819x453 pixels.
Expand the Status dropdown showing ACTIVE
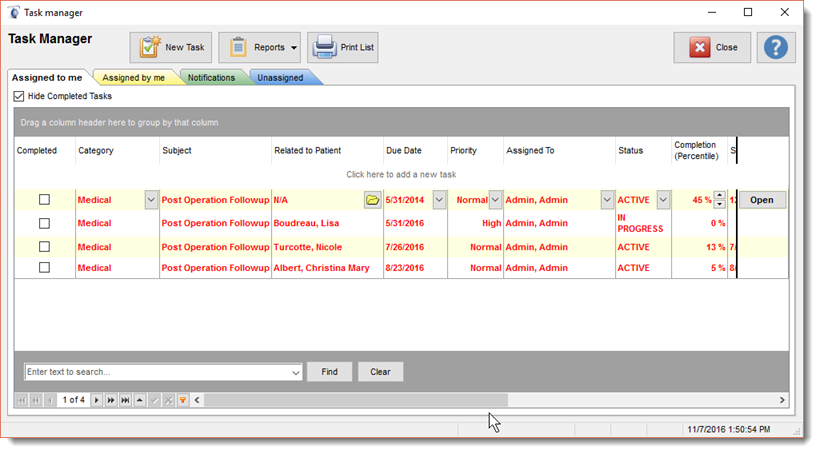662,200
